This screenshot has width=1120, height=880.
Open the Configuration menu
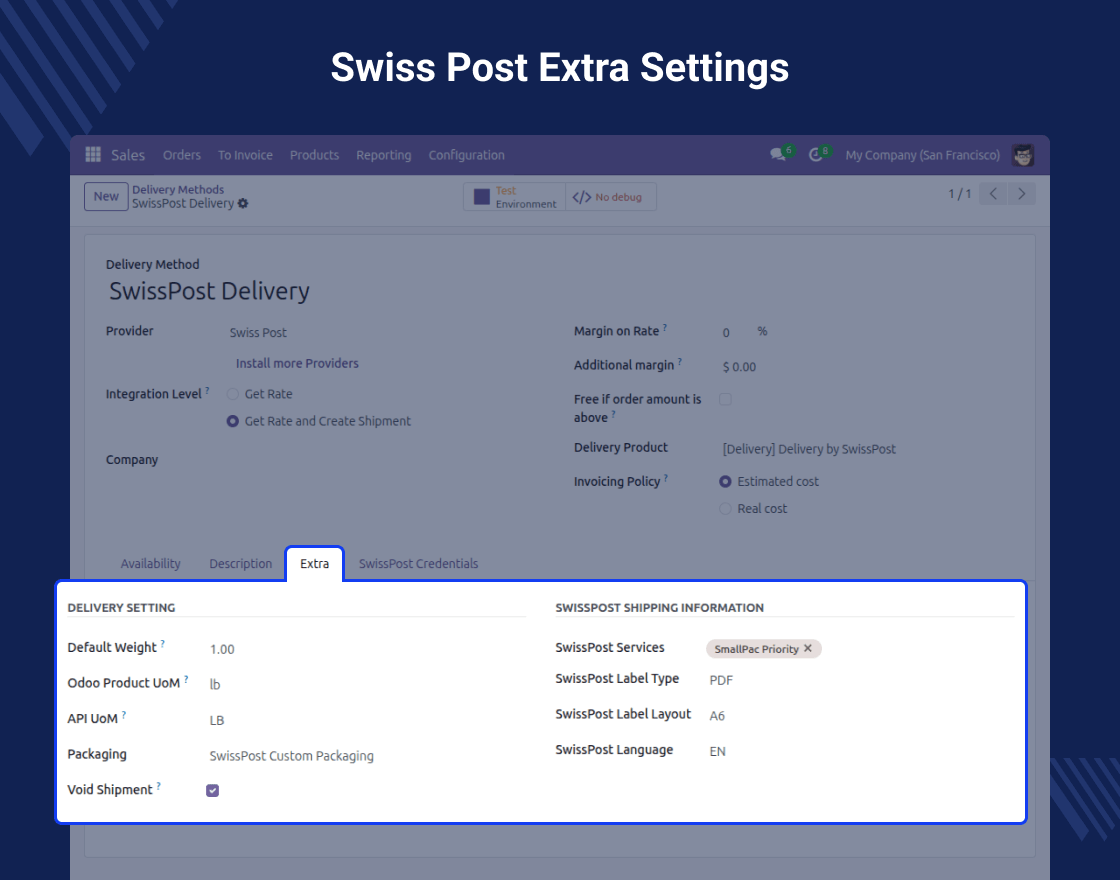[466, 155]
